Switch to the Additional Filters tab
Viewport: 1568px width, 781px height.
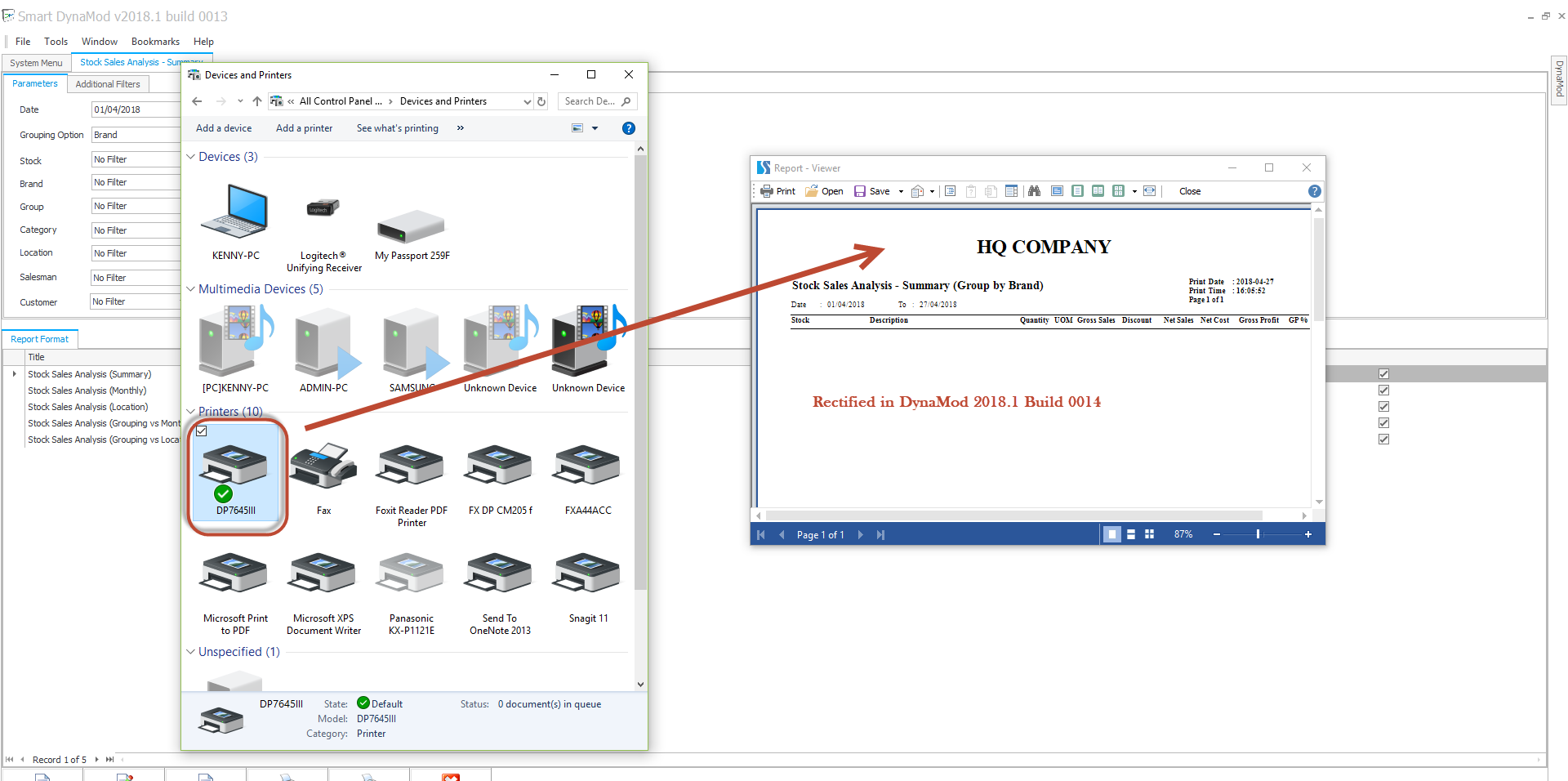point(108,84)
